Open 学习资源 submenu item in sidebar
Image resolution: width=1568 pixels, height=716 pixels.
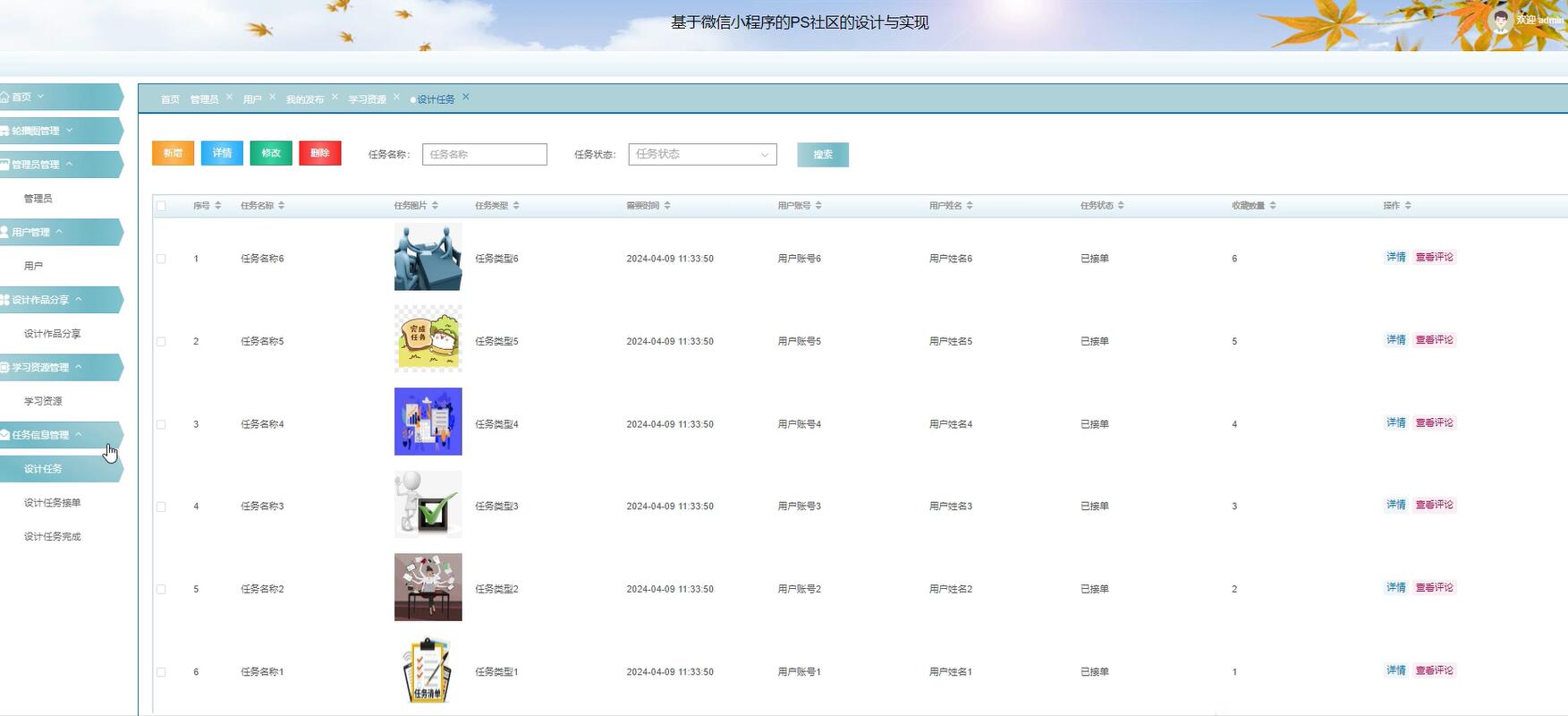[43, 402]
